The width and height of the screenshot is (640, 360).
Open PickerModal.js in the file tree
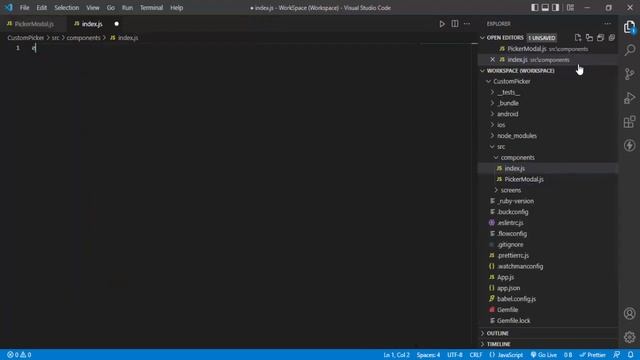point(524,179)
